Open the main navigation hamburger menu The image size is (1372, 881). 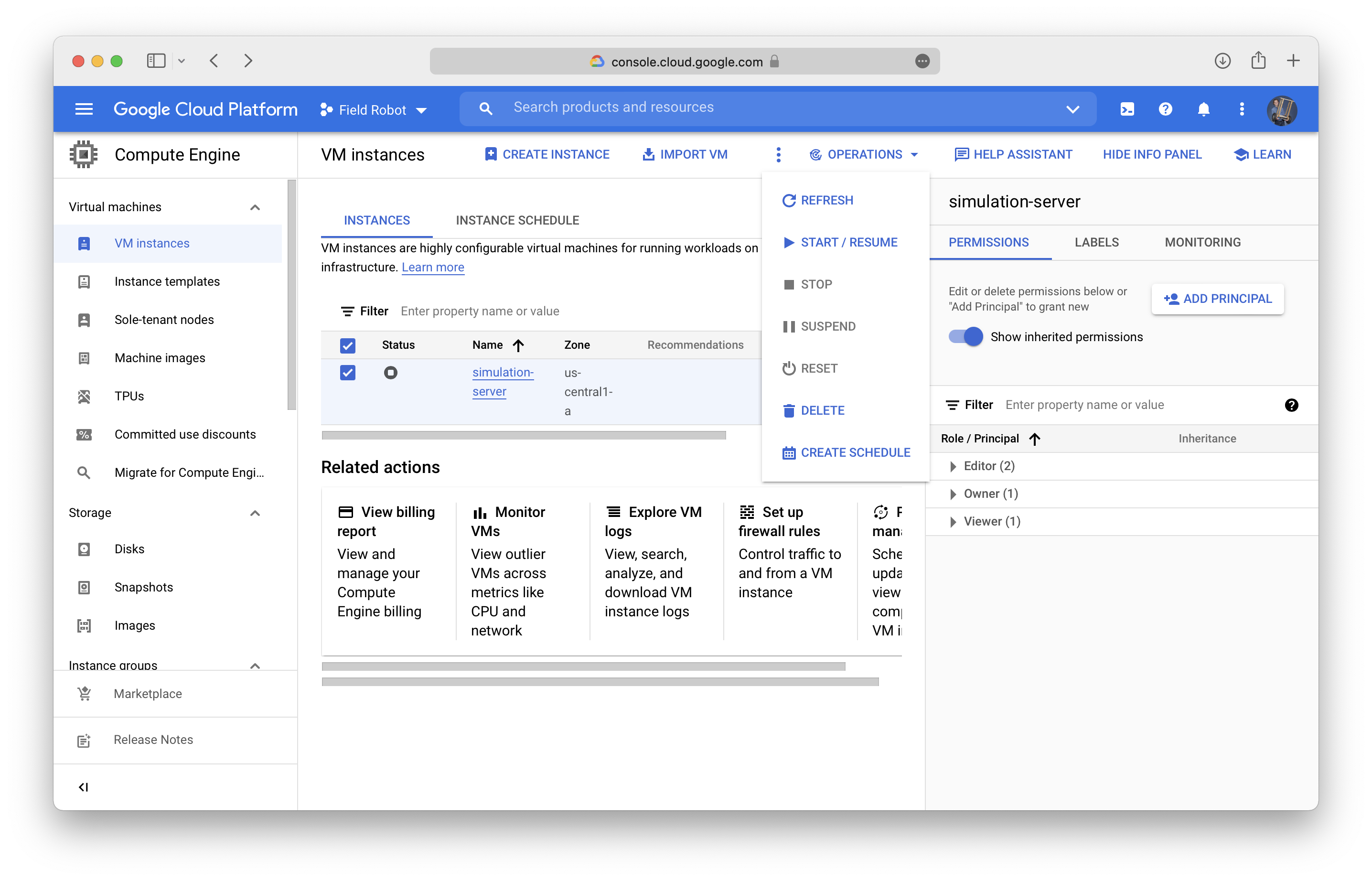(84, 109)
